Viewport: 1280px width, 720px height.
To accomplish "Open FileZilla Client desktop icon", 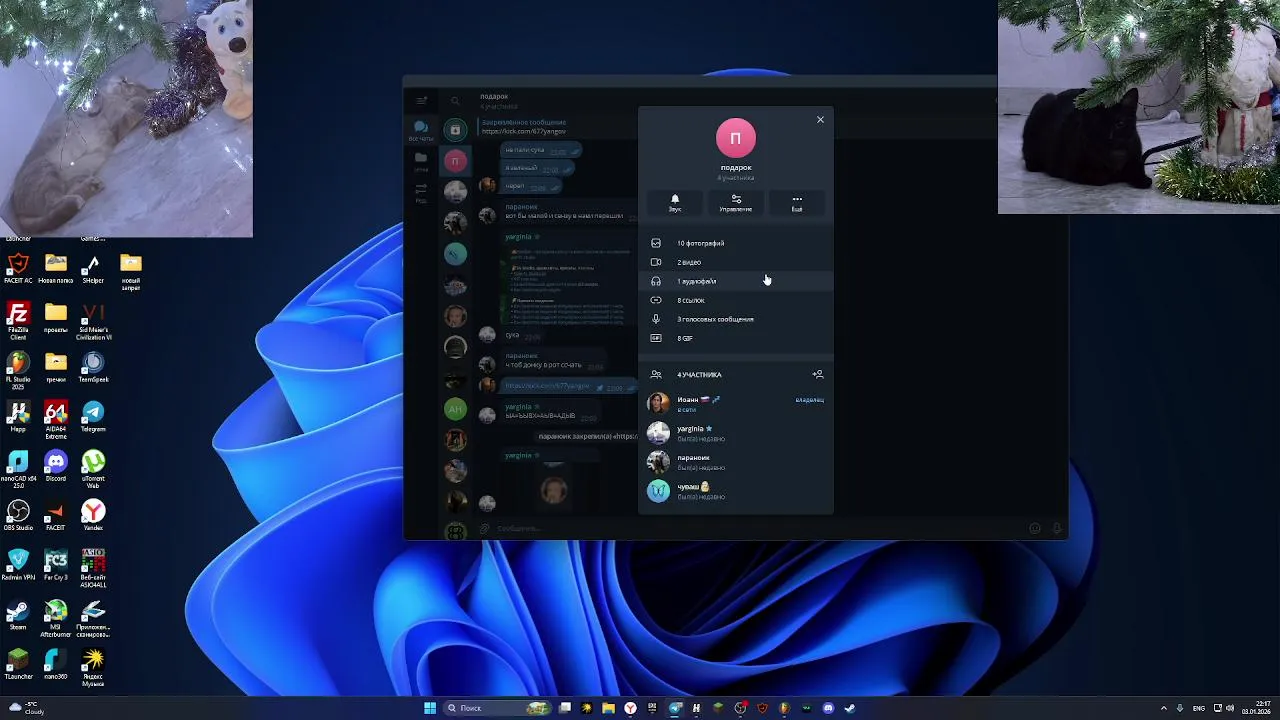I will click(x=18, y=321).
